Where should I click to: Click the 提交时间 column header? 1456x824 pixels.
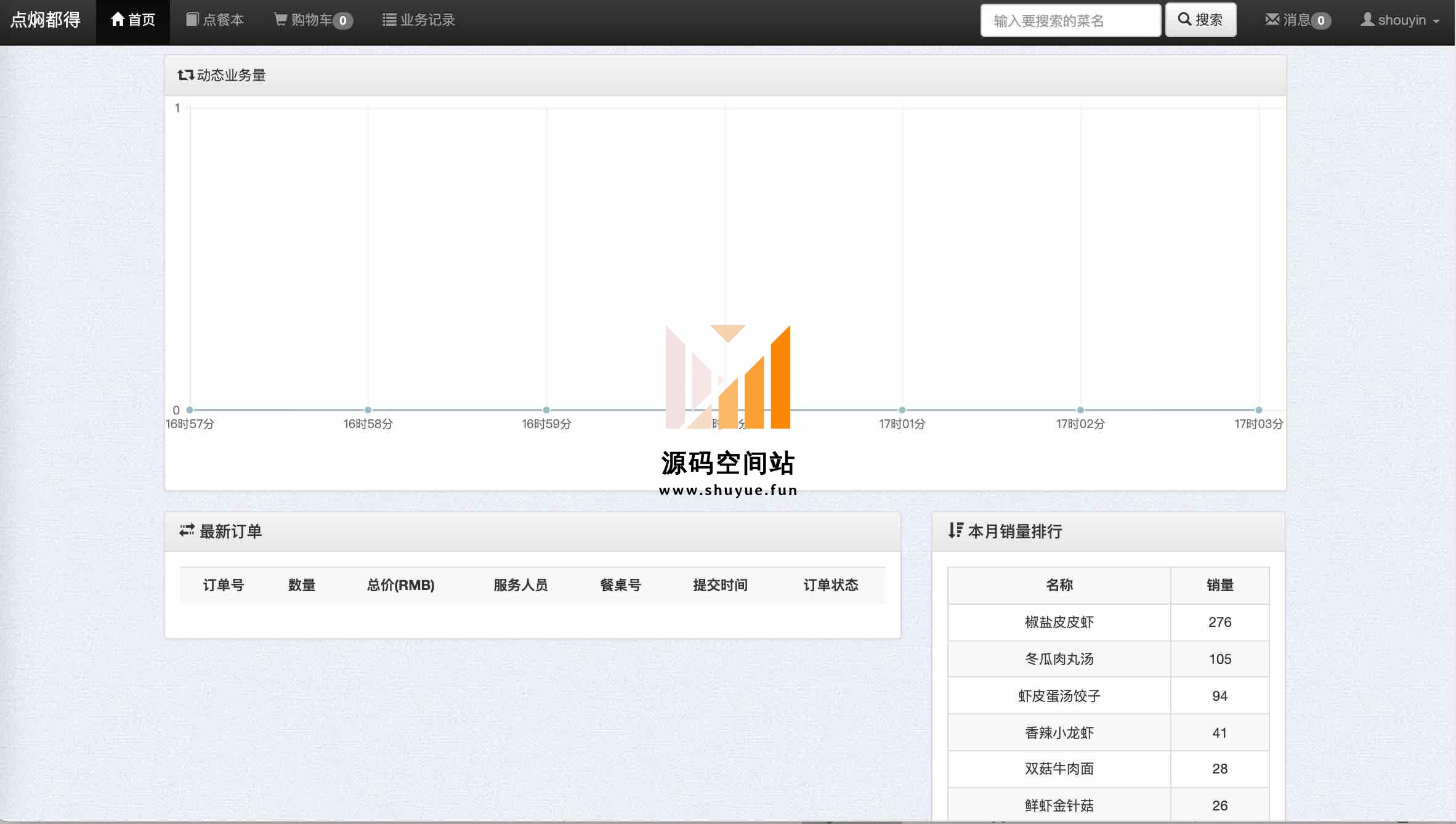(720, 585)
